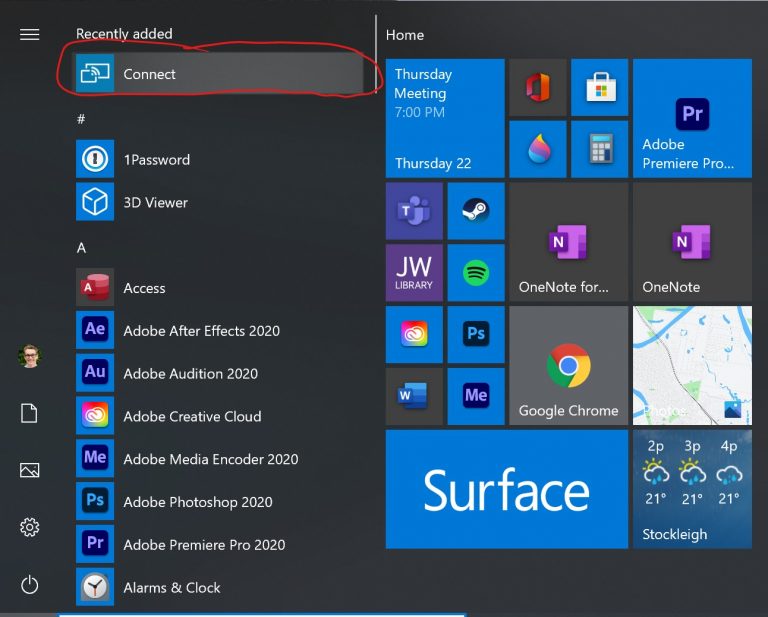Viewport: 768px width, 617px height.
Task: Open the Paint 3D tile
Action: 537,149
